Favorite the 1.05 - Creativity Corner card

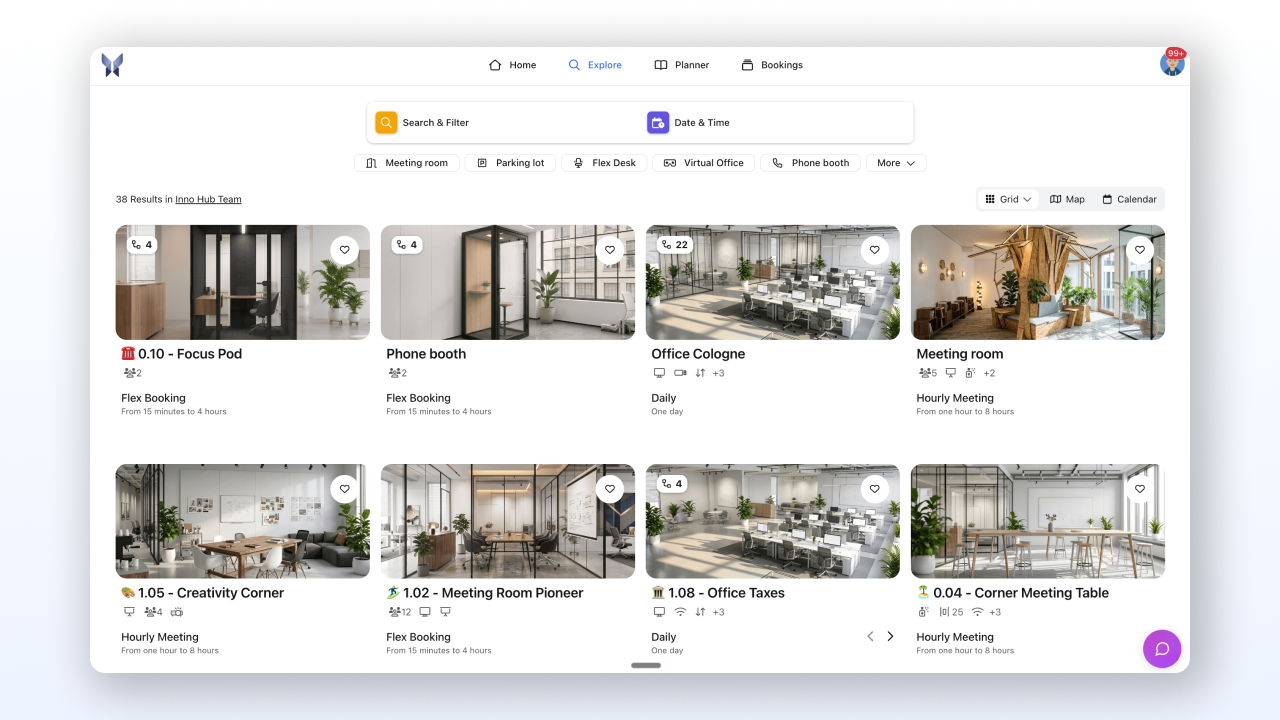[344, 489]
